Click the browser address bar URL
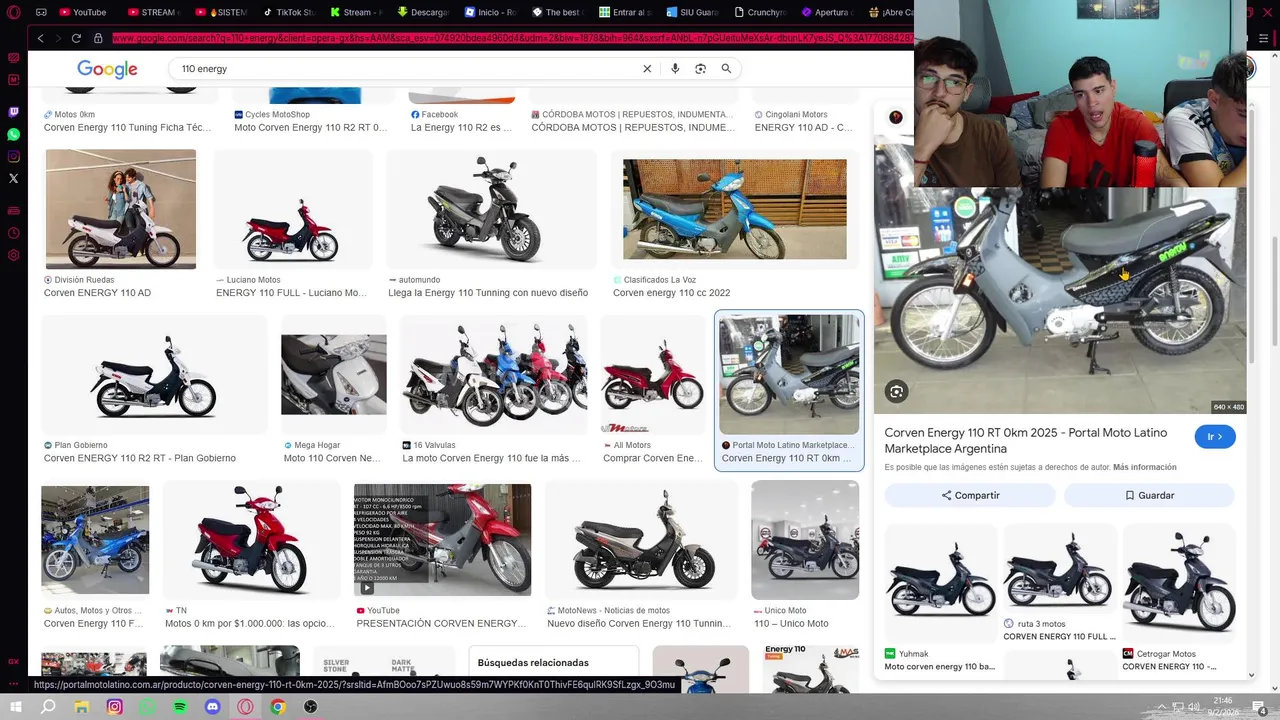The image size is (1280, 720). pyautogui.click(x=512, y=38)
